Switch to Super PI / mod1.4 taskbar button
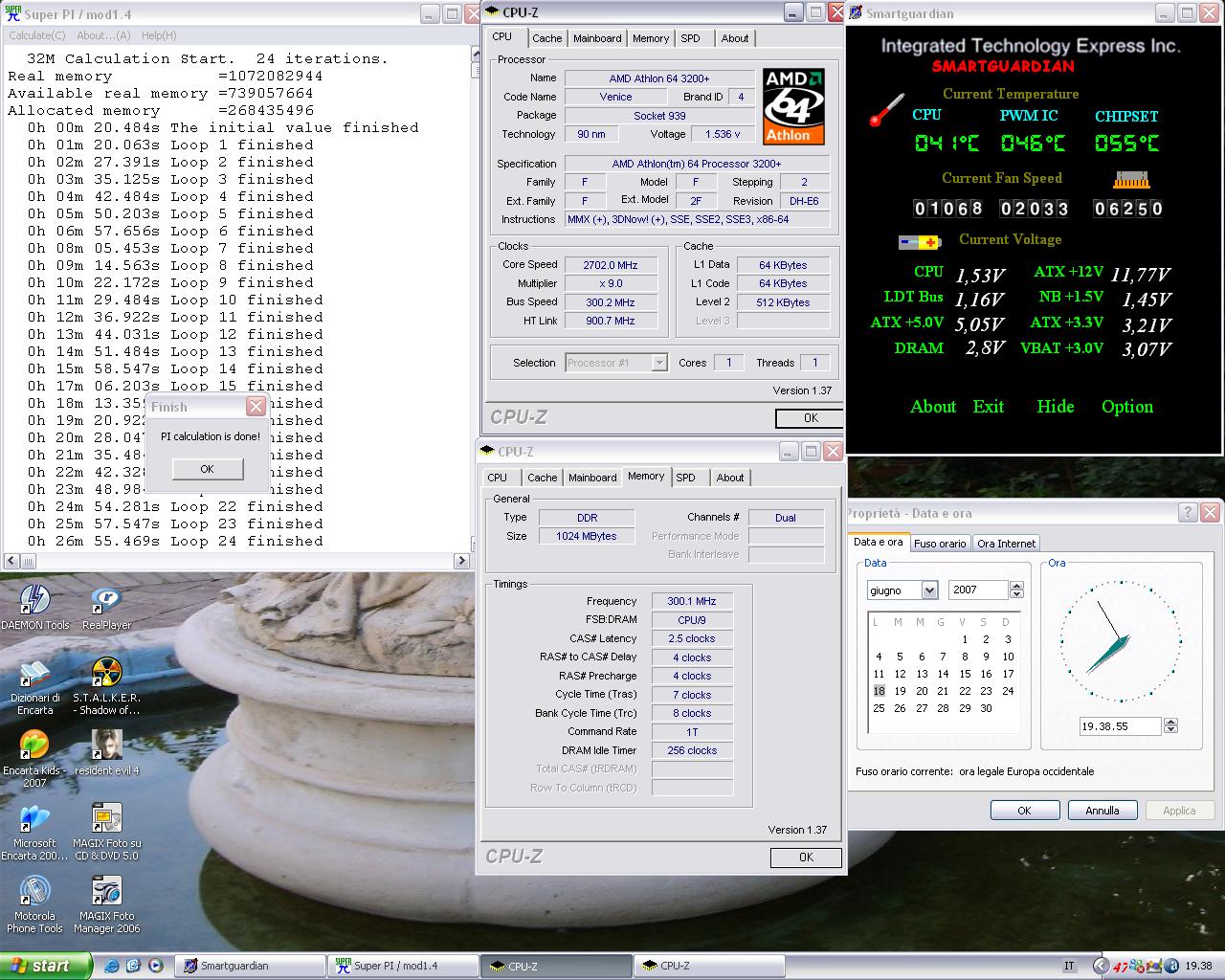Screen dimensions: 1225x980 pos(402,966)
